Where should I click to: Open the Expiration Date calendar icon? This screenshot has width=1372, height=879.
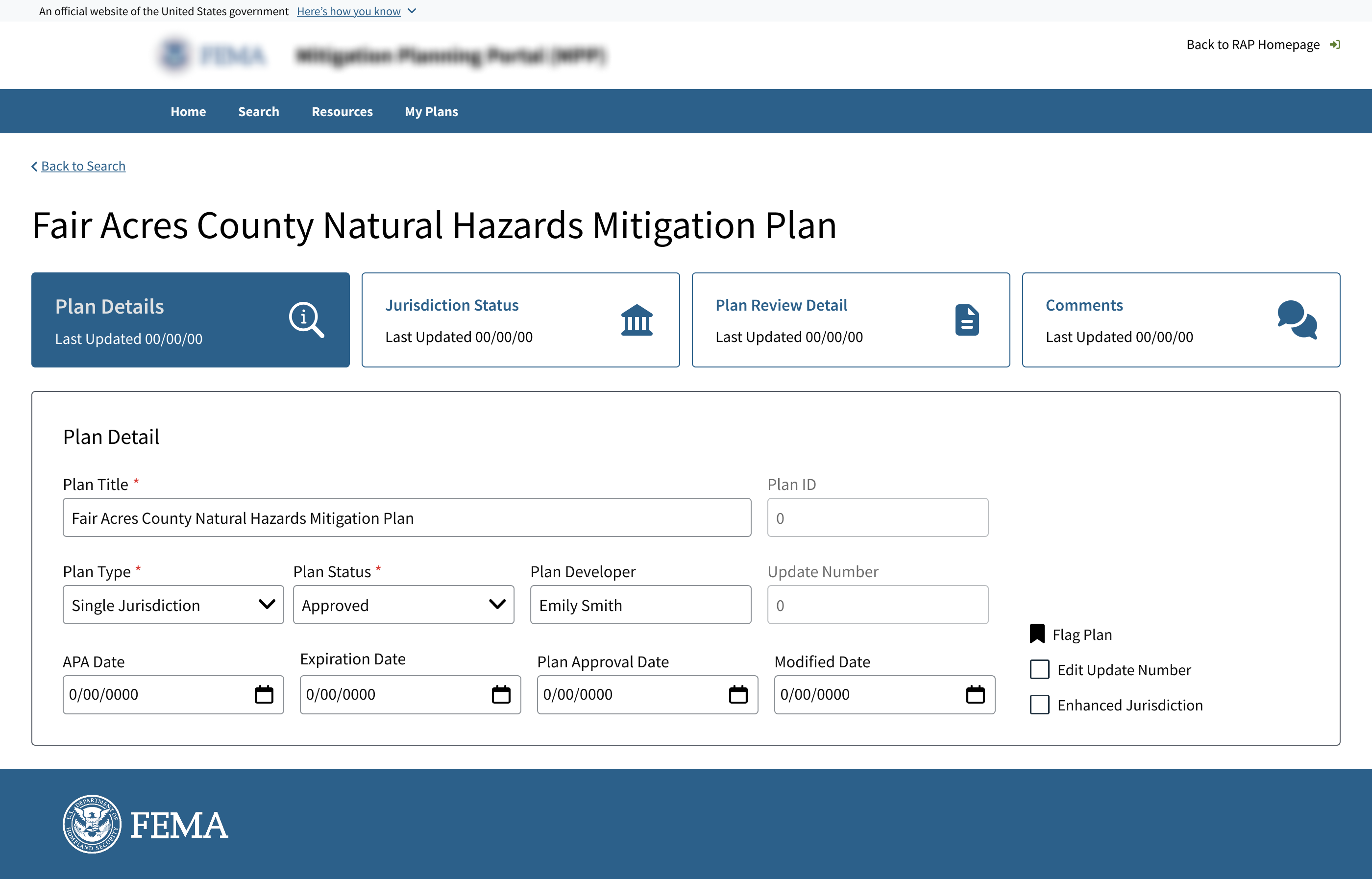[501, 695]
